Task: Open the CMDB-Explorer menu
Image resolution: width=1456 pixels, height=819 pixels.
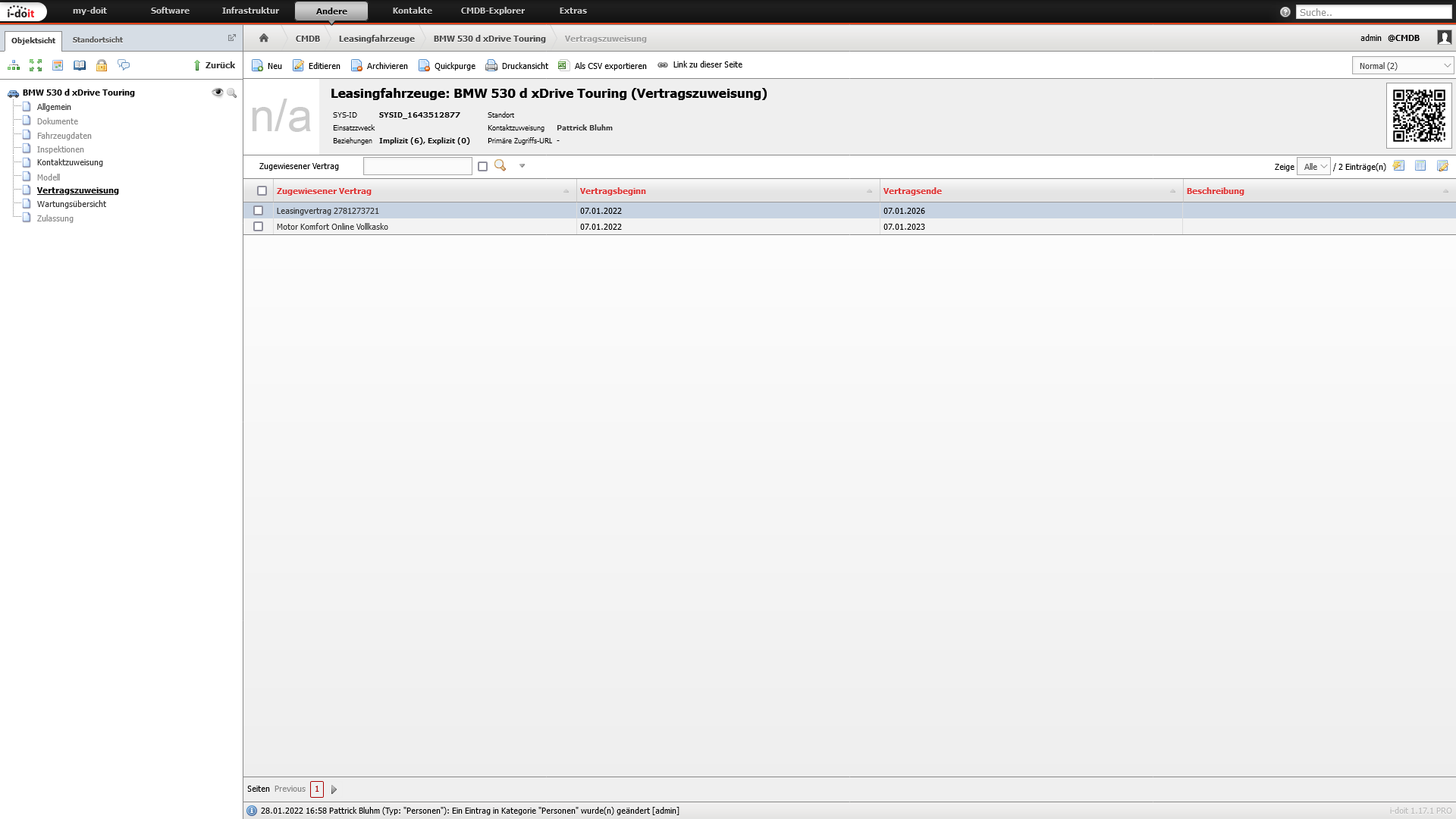Action: coord(492,11)
